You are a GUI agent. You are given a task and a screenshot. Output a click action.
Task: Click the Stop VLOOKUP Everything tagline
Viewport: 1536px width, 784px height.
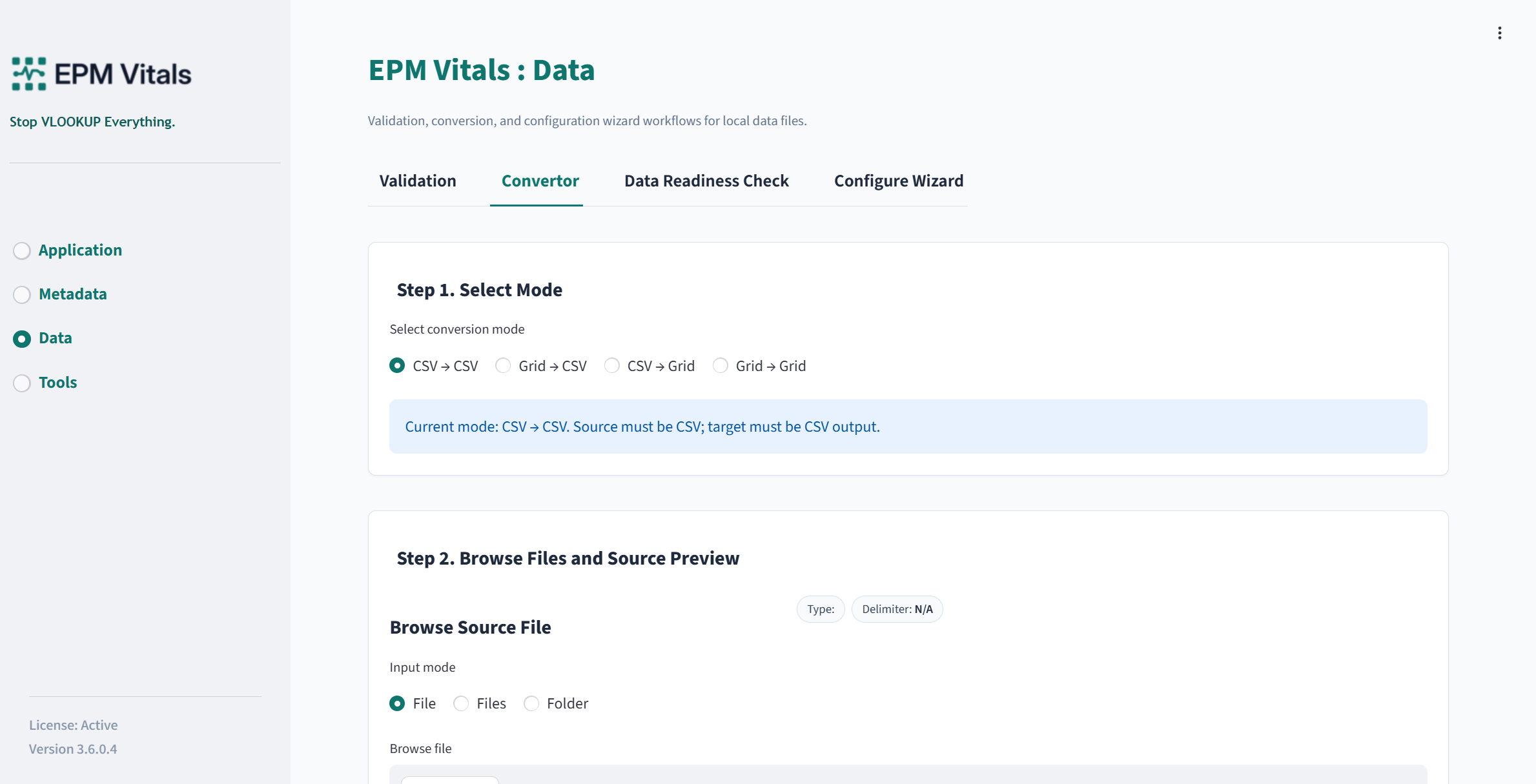(92, 122)
